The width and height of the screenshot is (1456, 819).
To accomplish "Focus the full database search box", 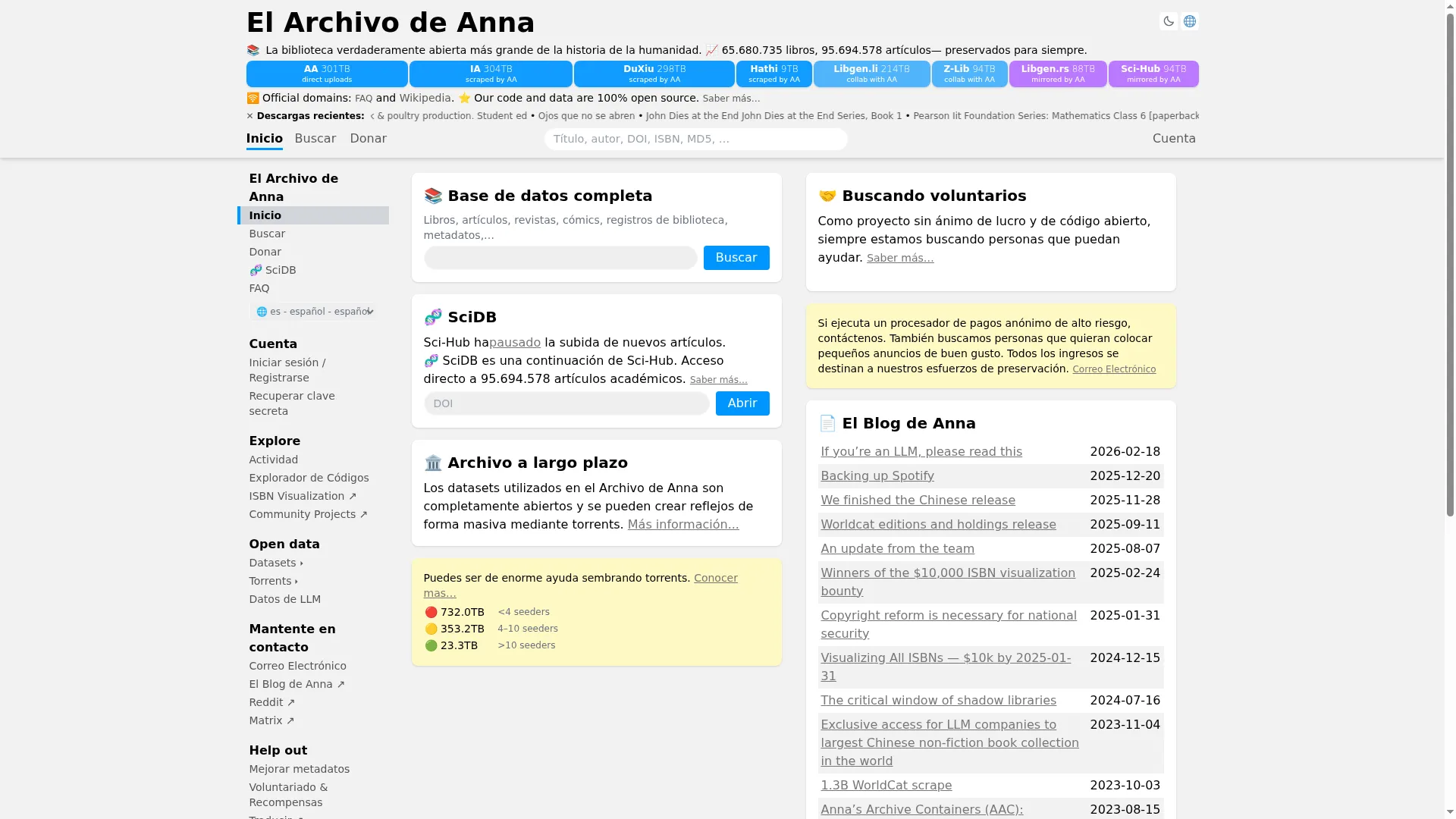I will click(560, 258).
